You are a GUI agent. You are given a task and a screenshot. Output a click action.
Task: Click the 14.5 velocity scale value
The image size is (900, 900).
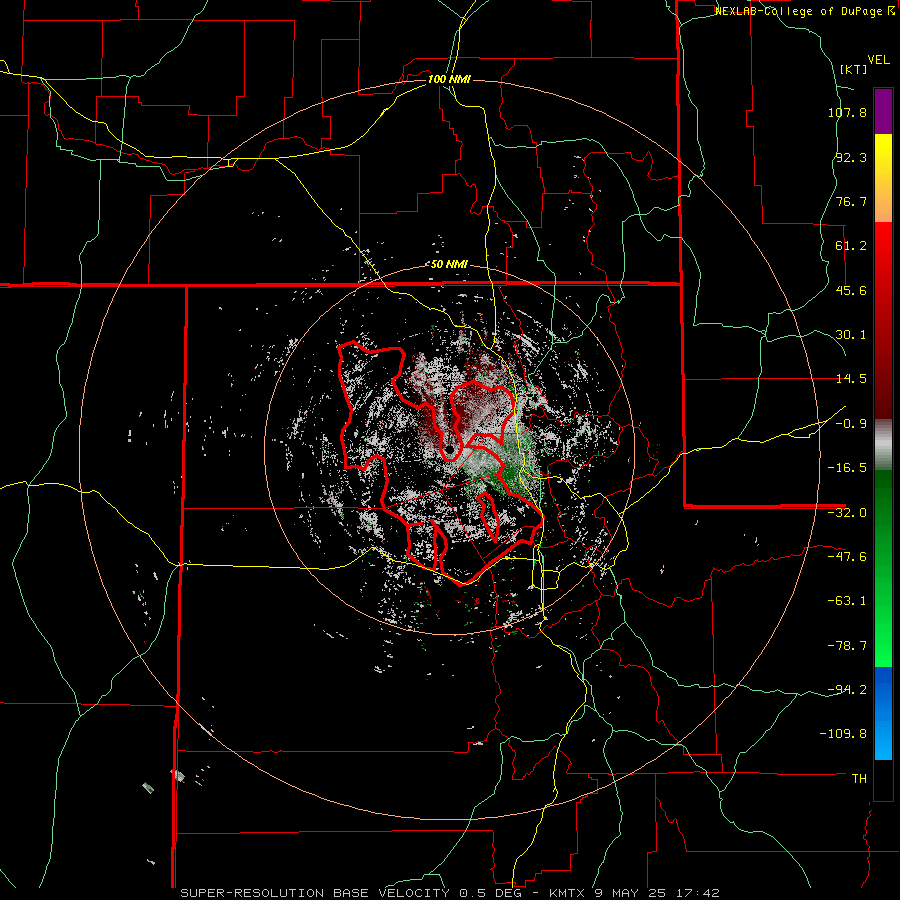click(x=851, y=379)
